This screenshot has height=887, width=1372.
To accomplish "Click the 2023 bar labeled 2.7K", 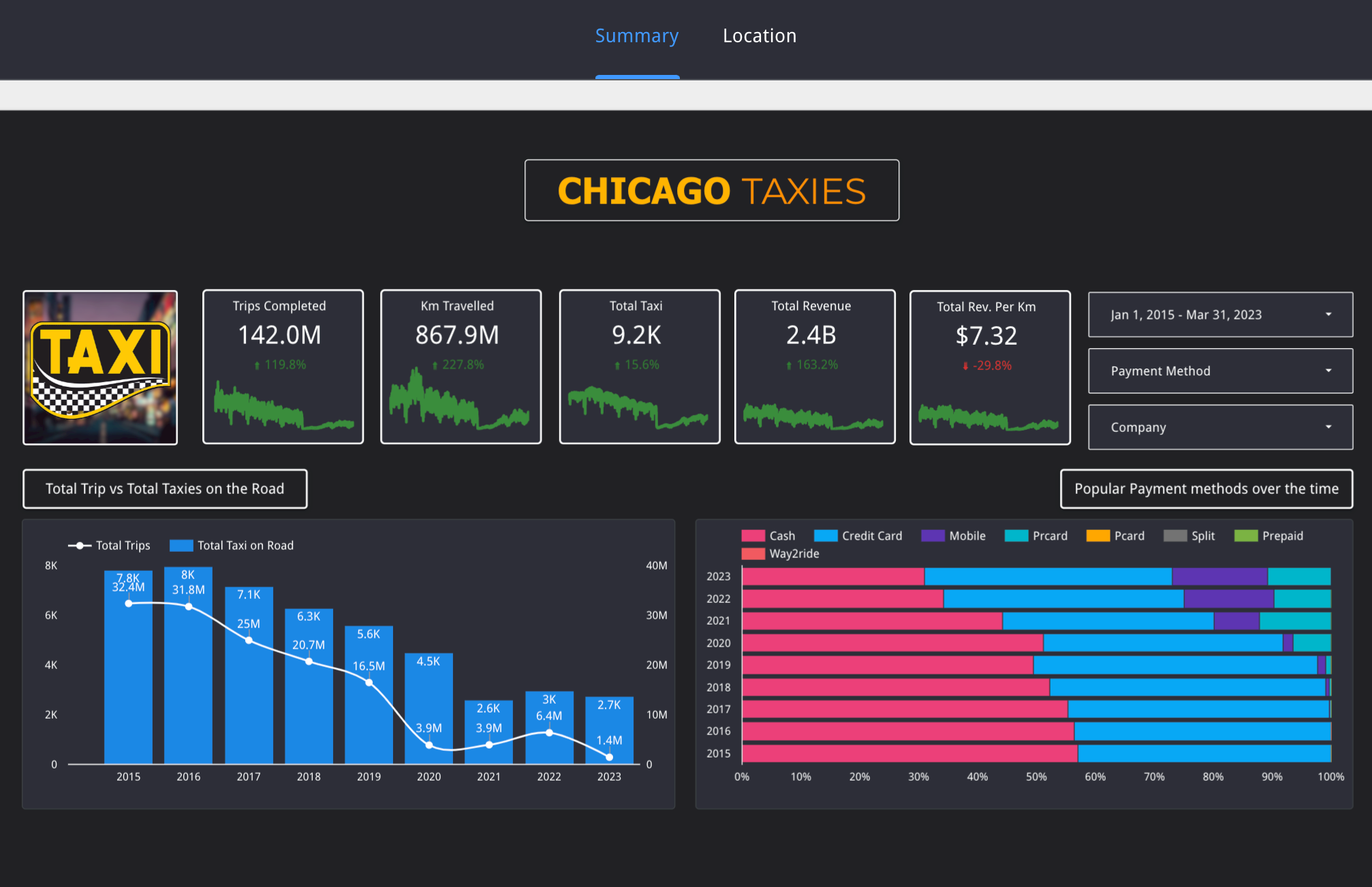I will point(609,730).
